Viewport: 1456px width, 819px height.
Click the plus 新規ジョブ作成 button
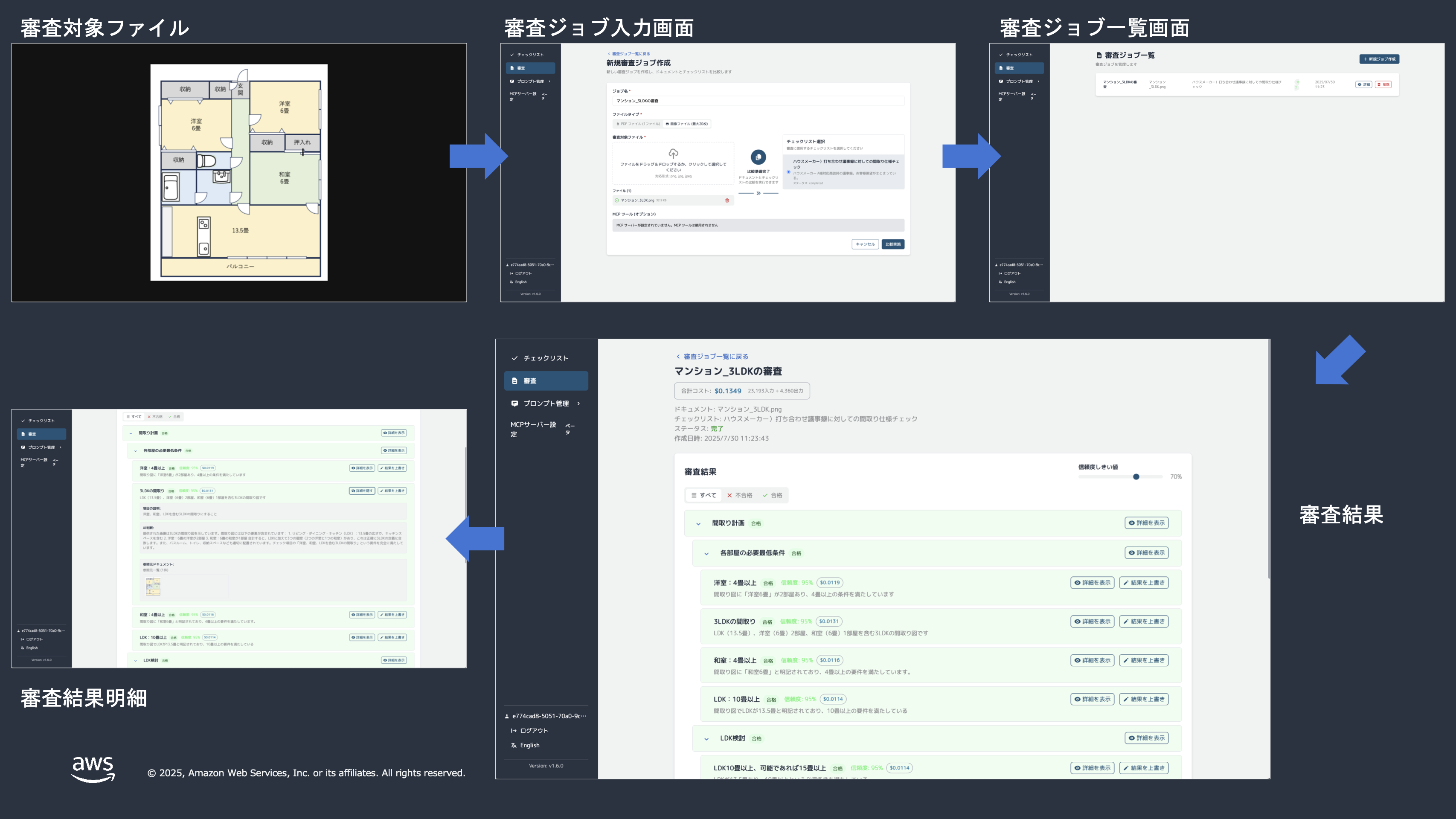pos(1379,59)
